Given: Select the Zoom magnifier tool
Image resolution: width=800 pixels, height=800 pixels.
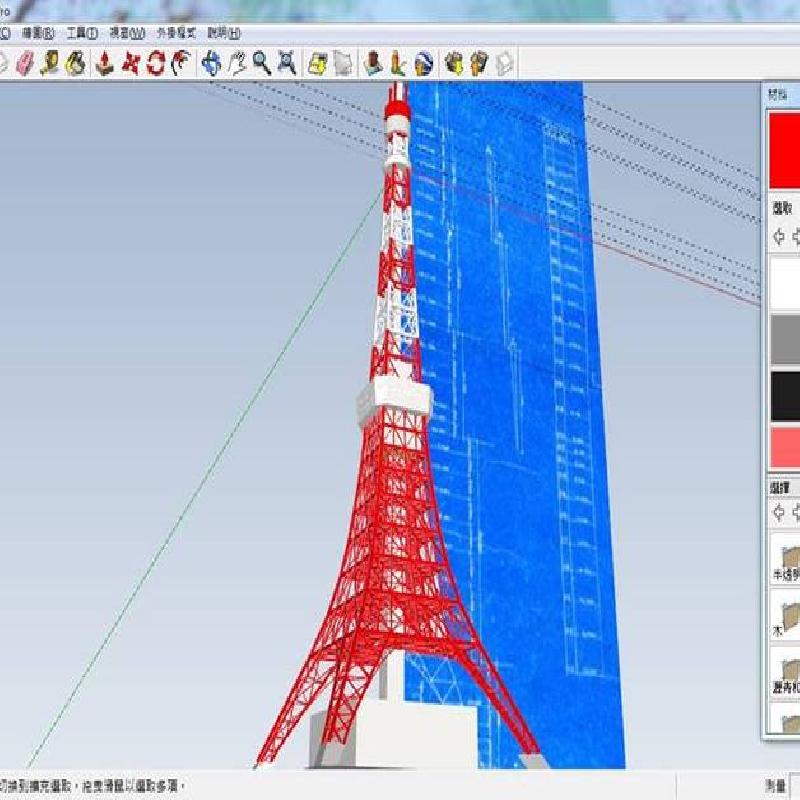Looking at the screenshot, I should [261, 64].
